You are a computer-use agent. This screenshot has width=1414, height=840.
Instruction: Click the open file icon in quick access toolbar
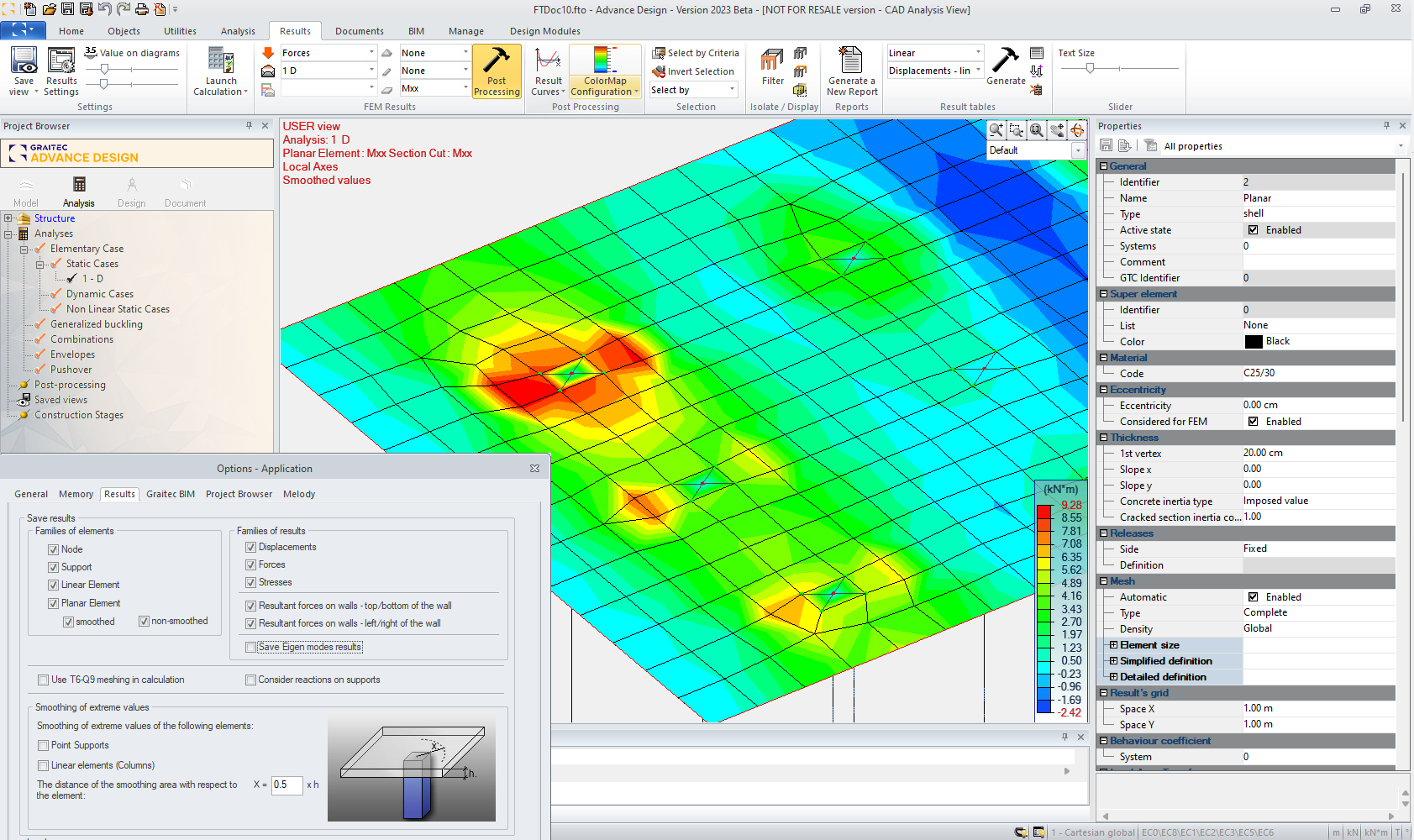point(49,9)
